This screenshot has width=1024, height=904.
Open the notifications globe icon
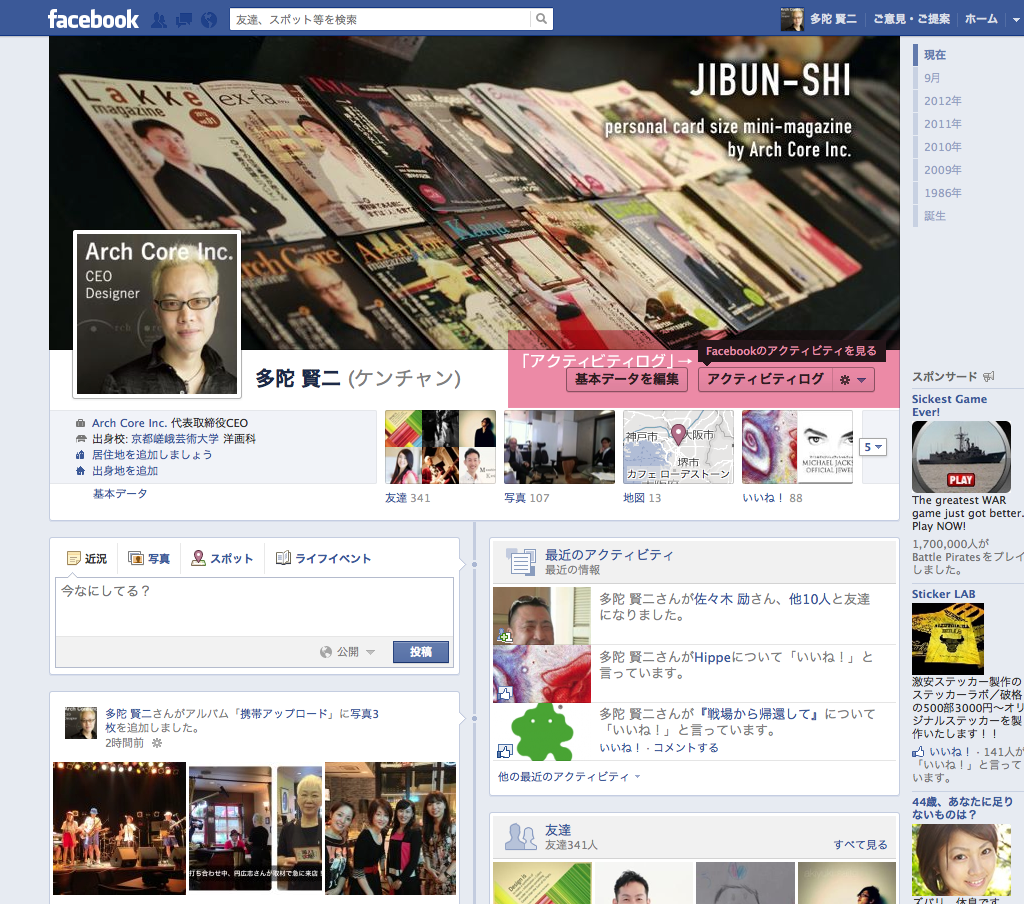tap(209, 20)
